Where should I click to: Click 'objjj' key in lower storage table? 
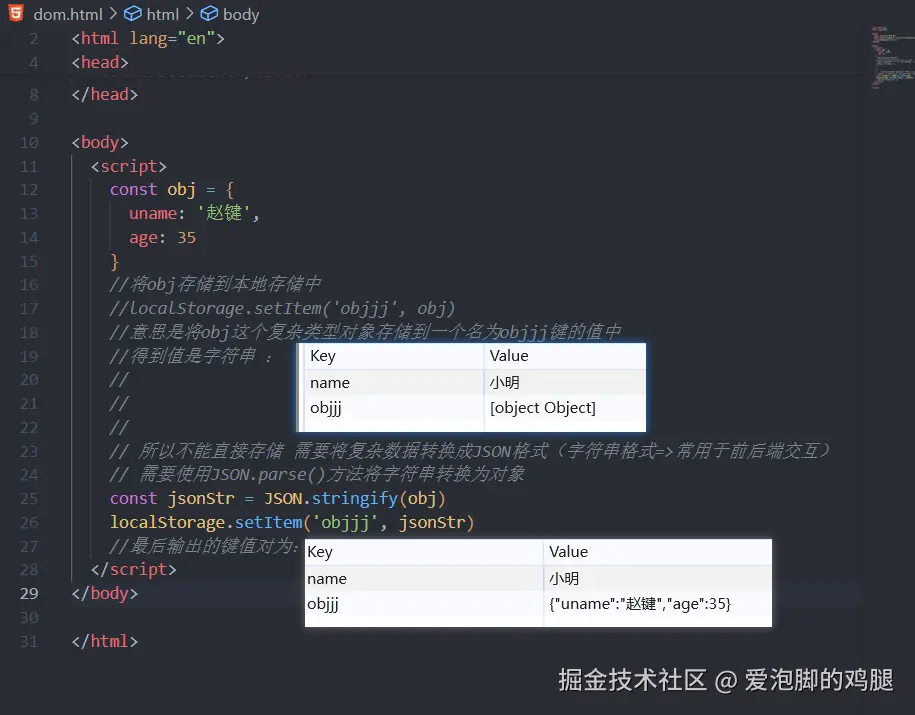323,604
